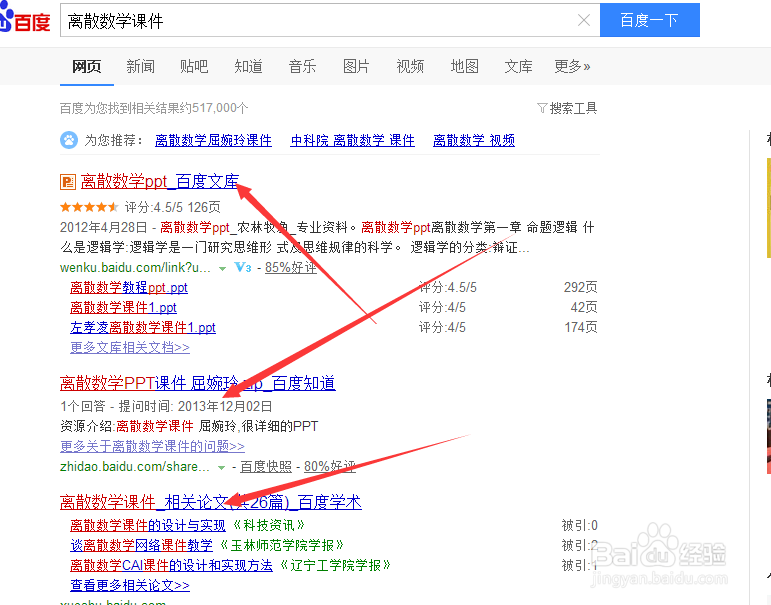The height and width of the screenshot is (605, 771).
Task: Clear the search box with X icon
Action: pyautogui.click(x=584, y=20)
